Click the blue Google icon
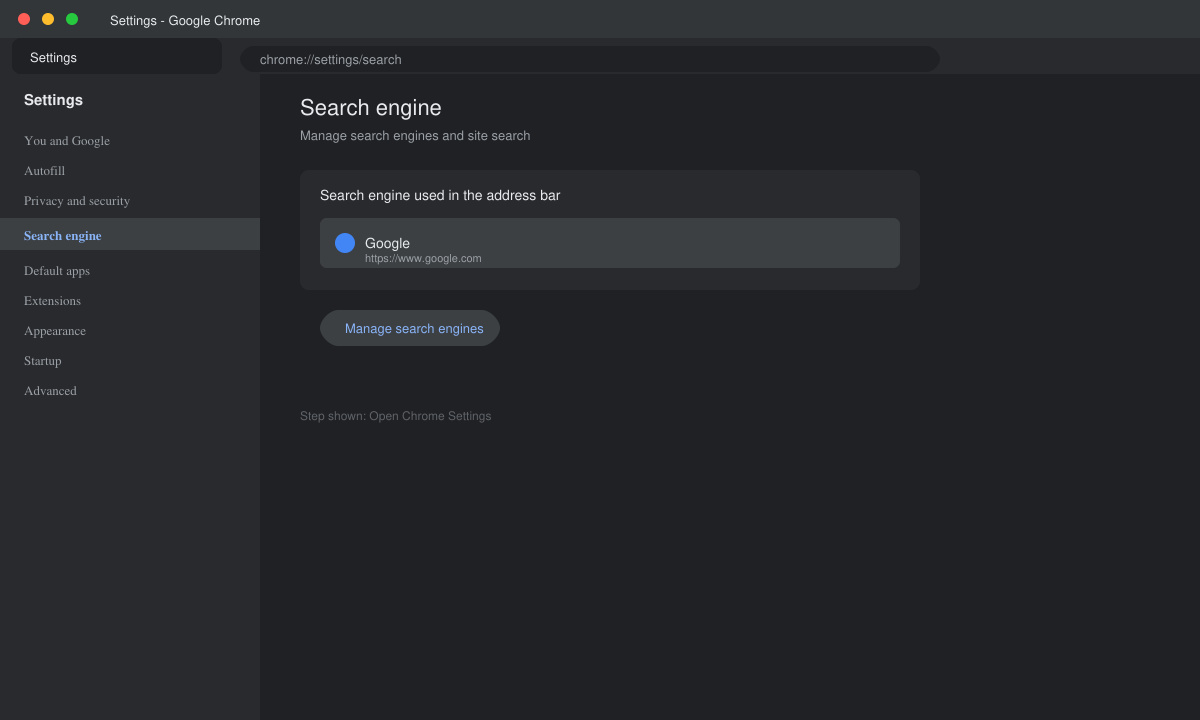Image resolution: width=1200 pixels, height=720 pixels. click(345, 243)
